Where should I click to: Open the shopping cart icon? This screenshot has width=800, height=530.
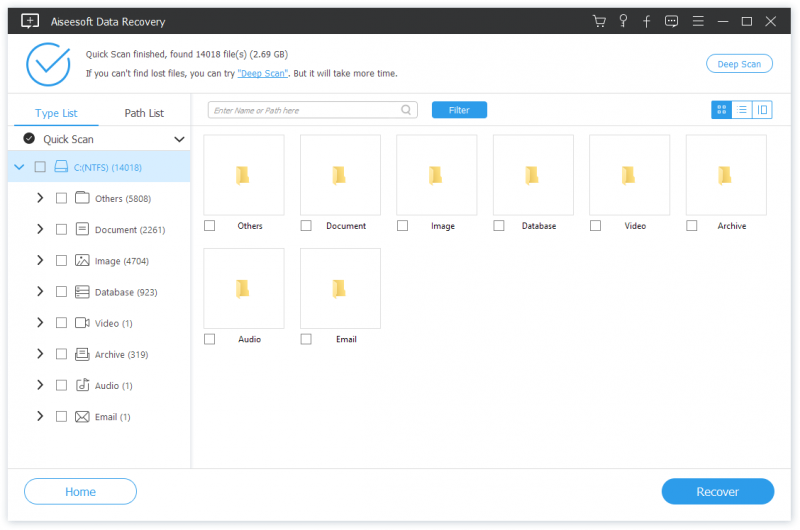click(x=599, y=21)
